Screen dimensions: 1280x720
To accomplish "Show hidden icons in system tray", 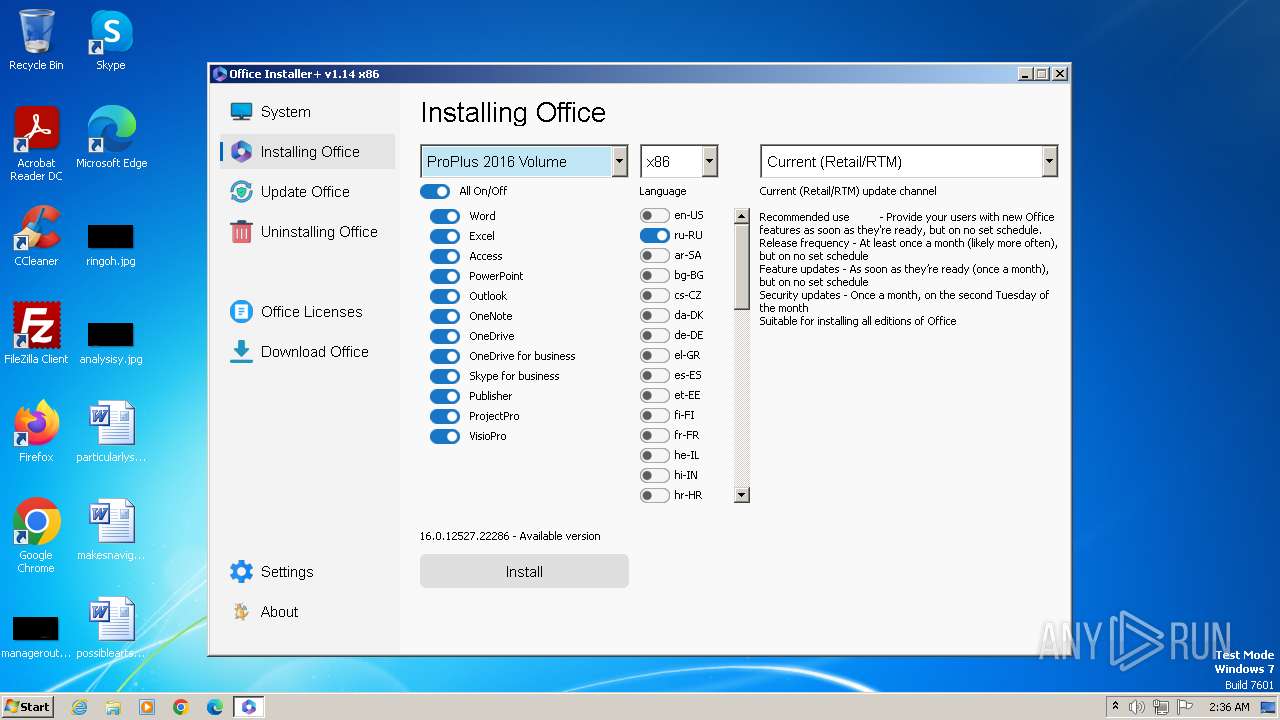I will point(1115,706).
